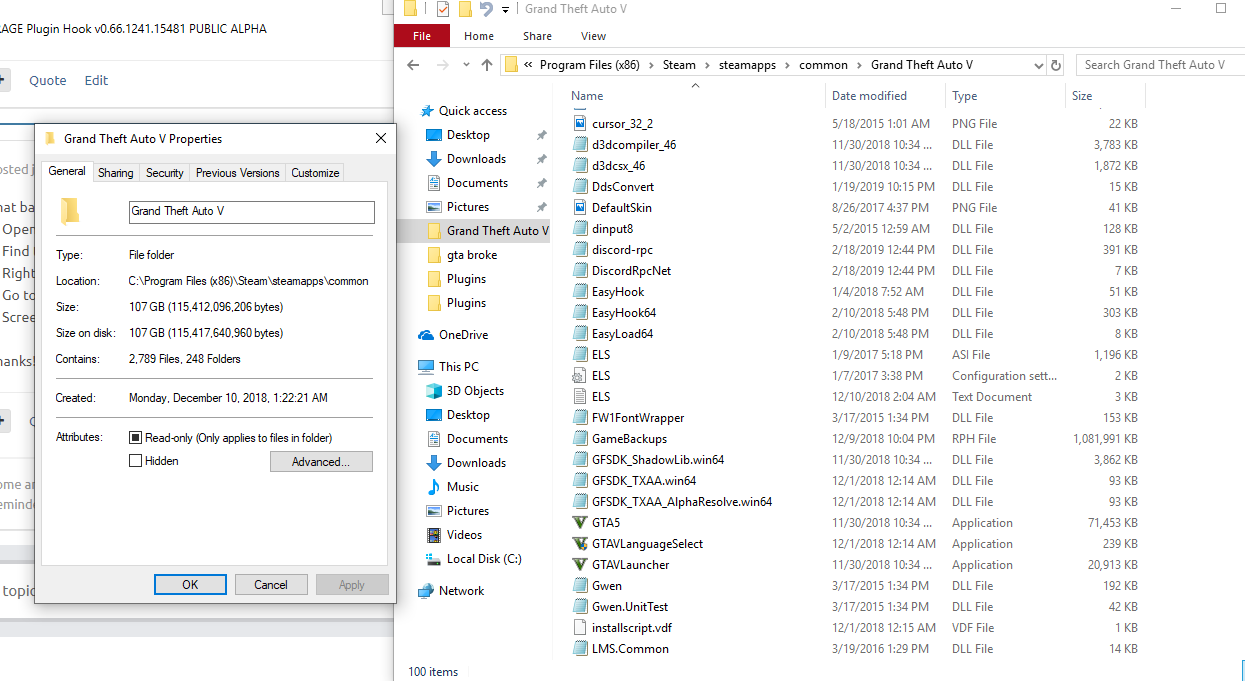This screenshot has height=681, width=1245.
Task: Click the GTAVLanguageSelect application icon
Action: tap(580, 543)
